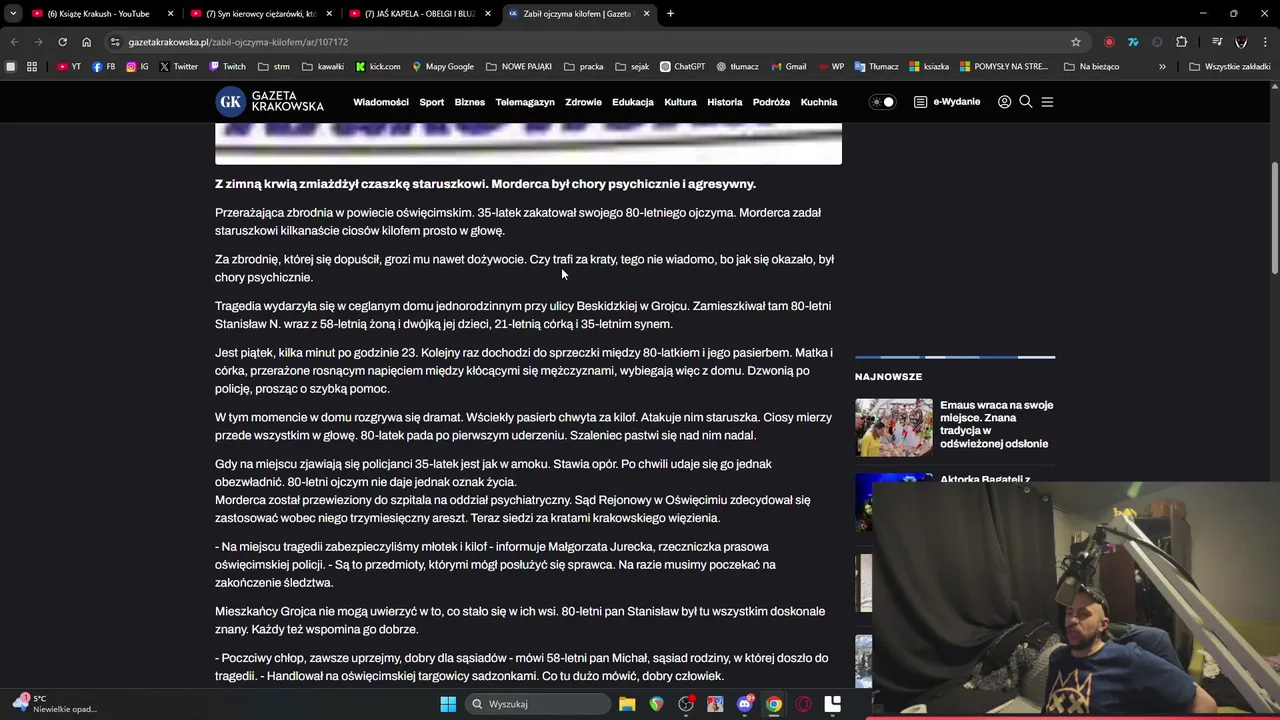This screenshot has height=720, width=1280.
Task: Open the weather widget on taskbar
Action: (x=55, y=704)
